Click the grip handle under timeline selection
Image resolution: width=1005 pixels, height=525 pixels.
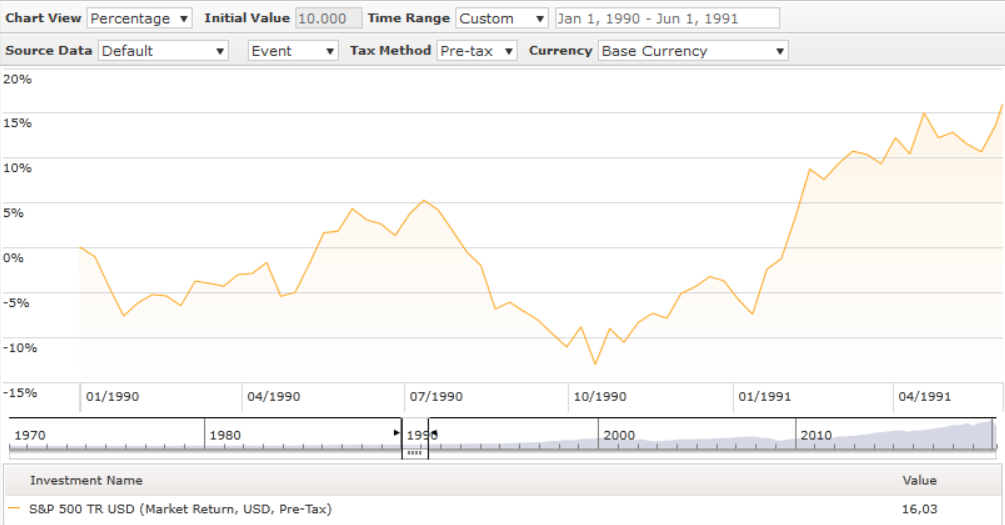click(x=415, y=453)
